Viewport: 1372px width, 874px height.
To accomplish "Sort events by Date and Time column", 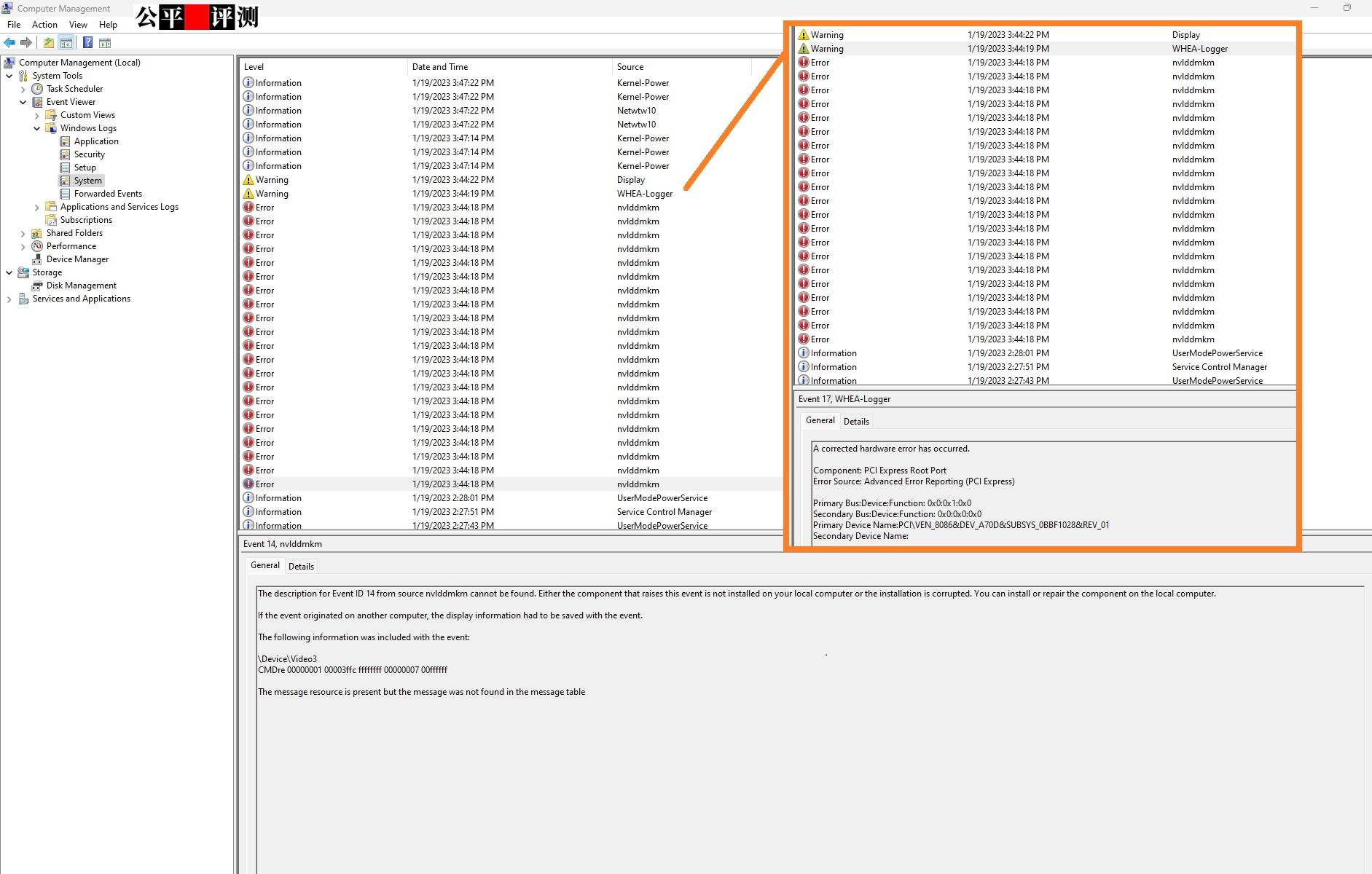I will click(x=439, y=67).
